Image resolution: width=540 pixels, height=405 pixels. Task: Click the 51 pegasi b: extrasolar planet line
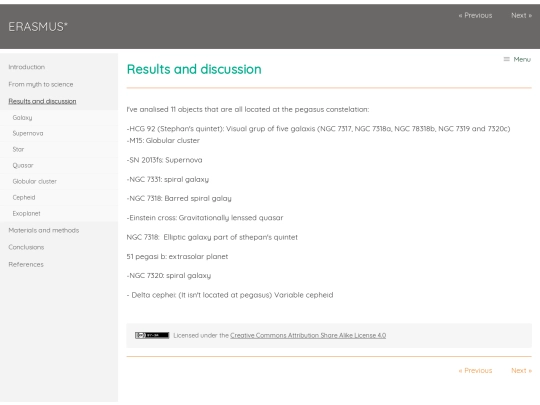click(x=177, y=257)
